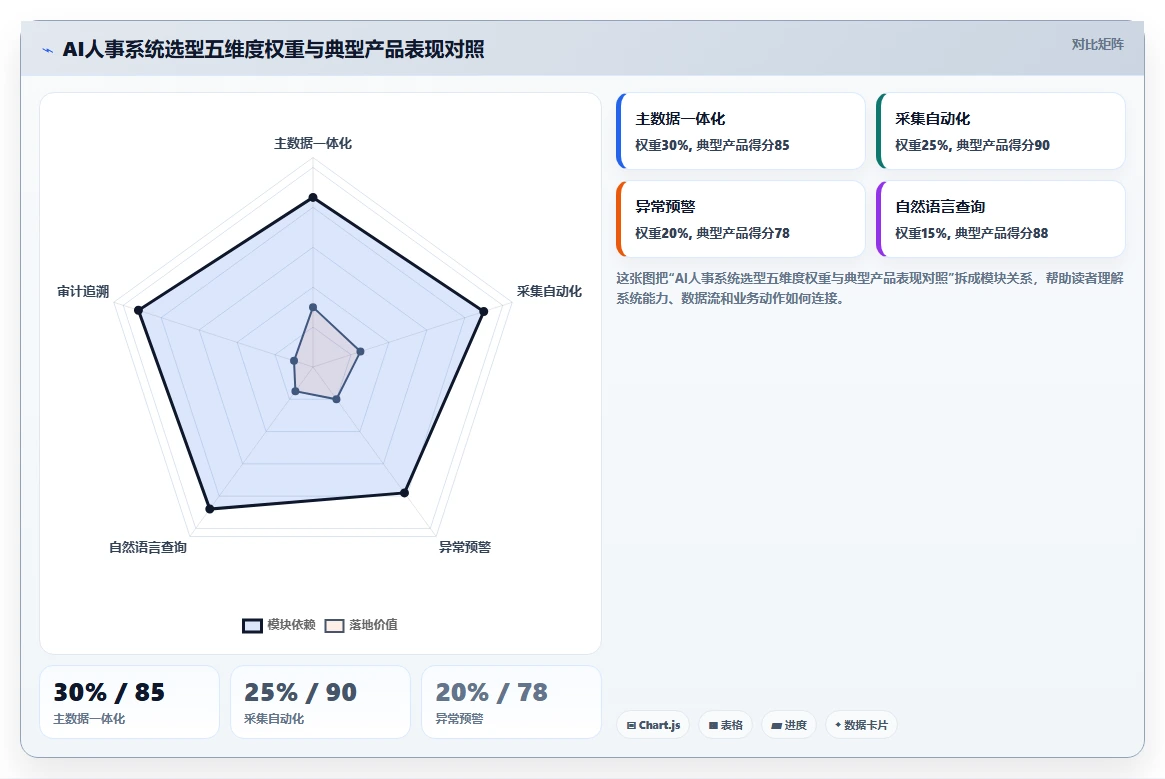This screenshot has height=779, width=1165.
Task: Toggle the 模块依赖 legend dataset
Action: click(279, 625)
